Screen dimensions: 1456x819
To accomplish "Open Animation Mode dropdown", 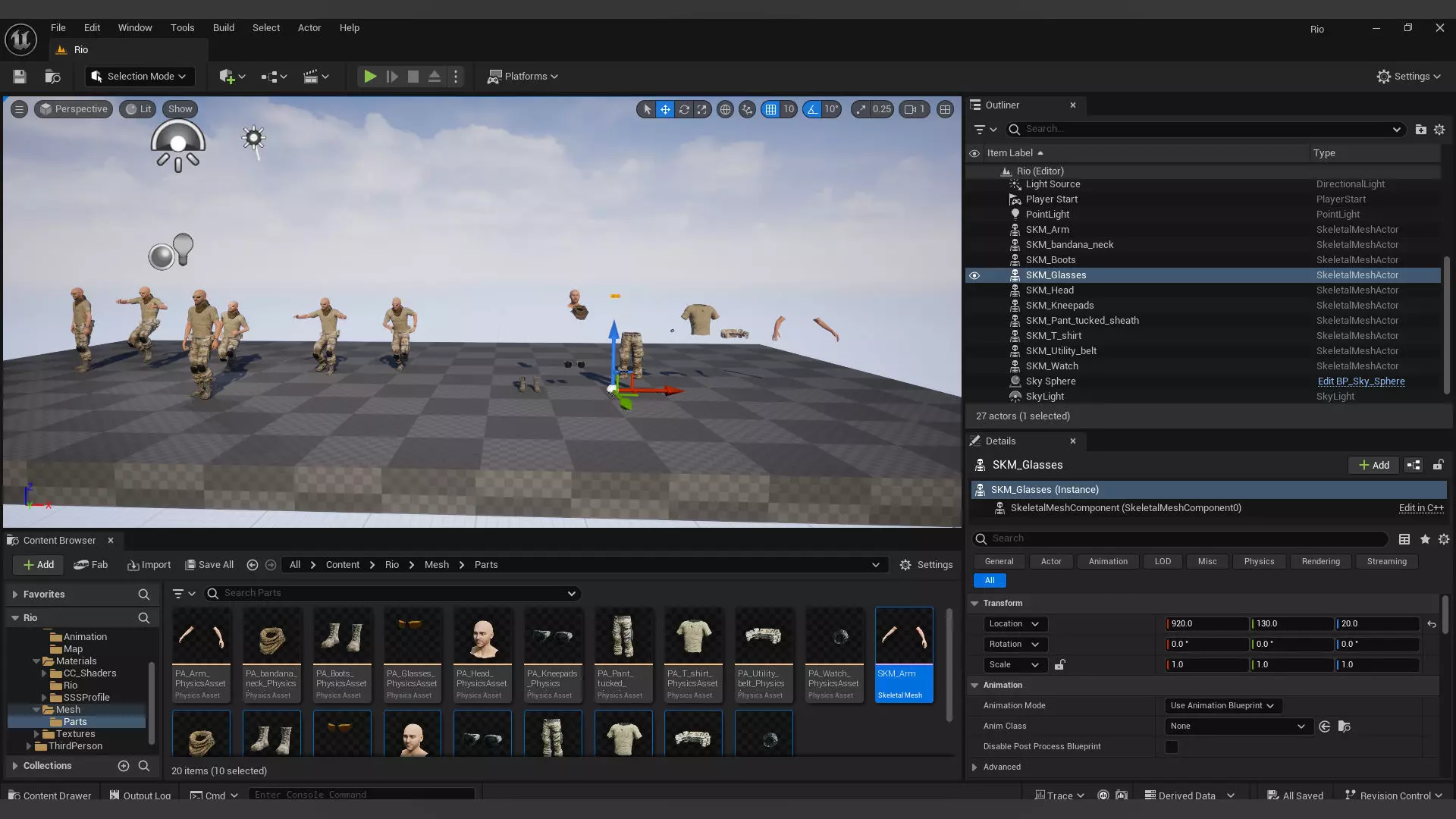I will 1222,706.
